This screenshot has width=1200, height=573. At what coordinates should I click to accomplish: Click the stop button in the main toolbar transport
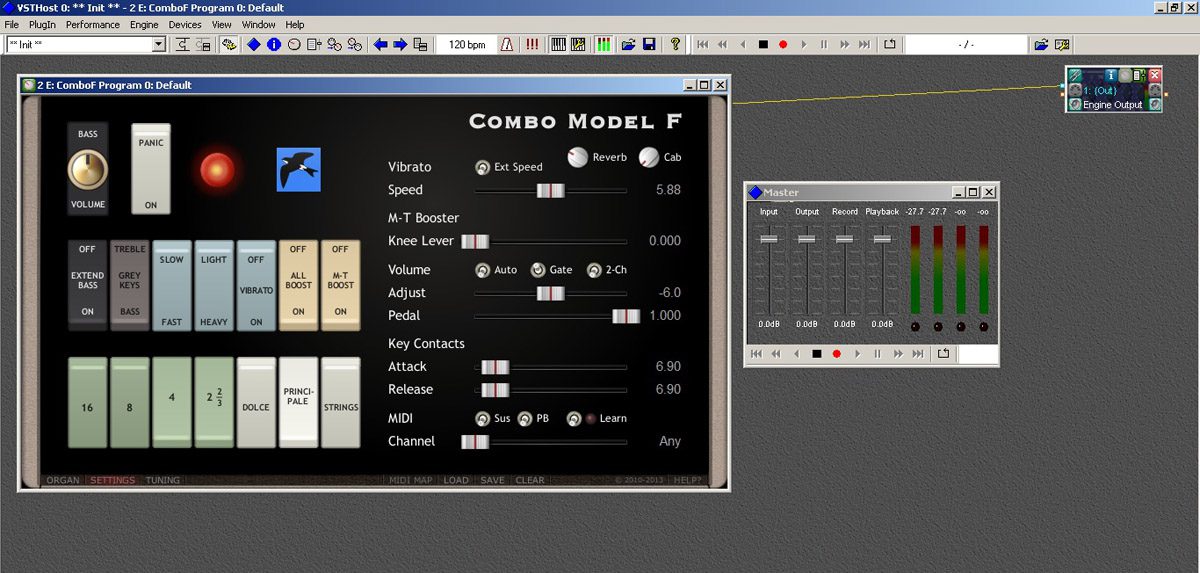(763, 44)
